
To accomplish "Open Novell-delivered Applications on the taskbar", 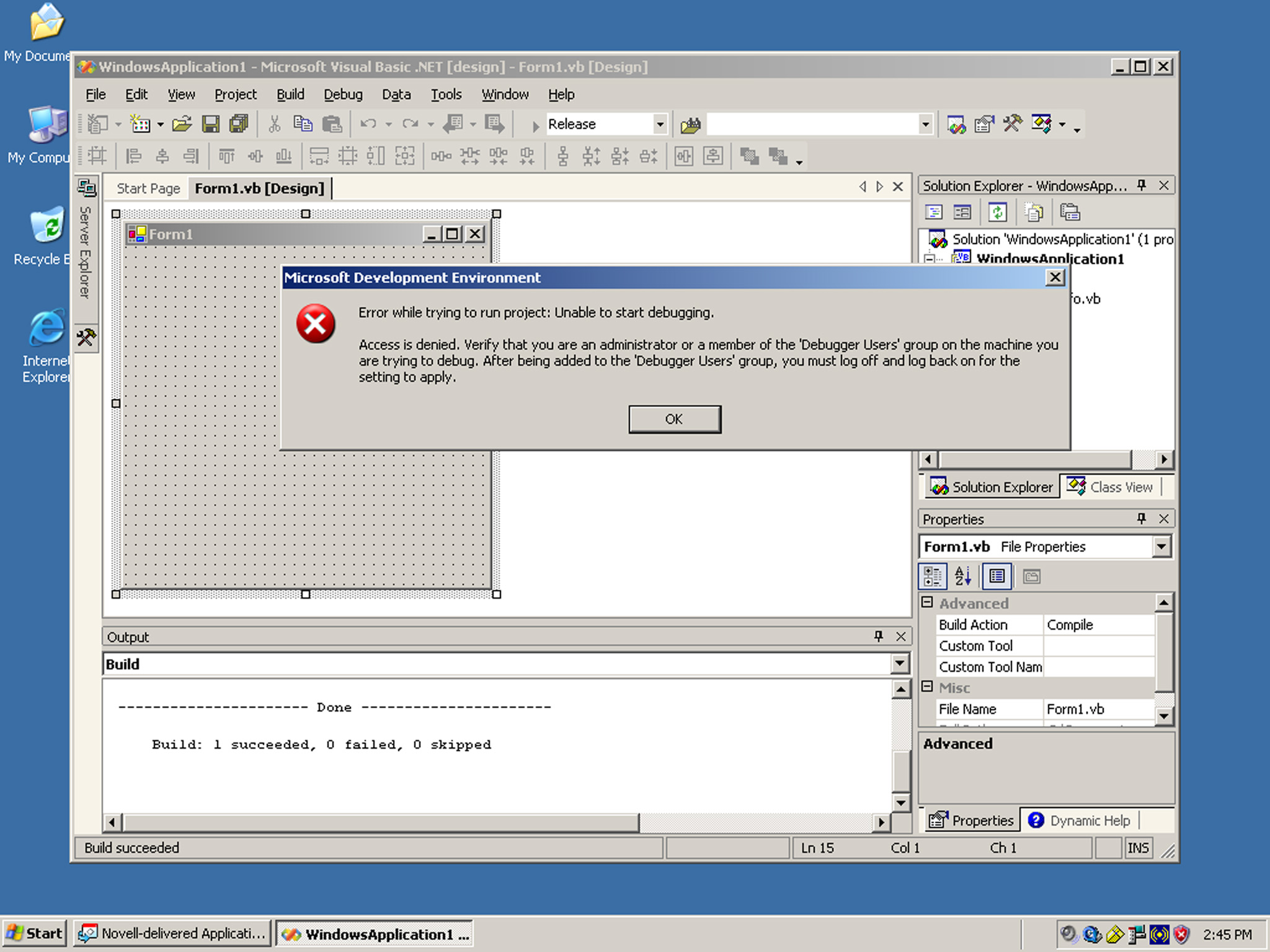I will tap(172, 933).
